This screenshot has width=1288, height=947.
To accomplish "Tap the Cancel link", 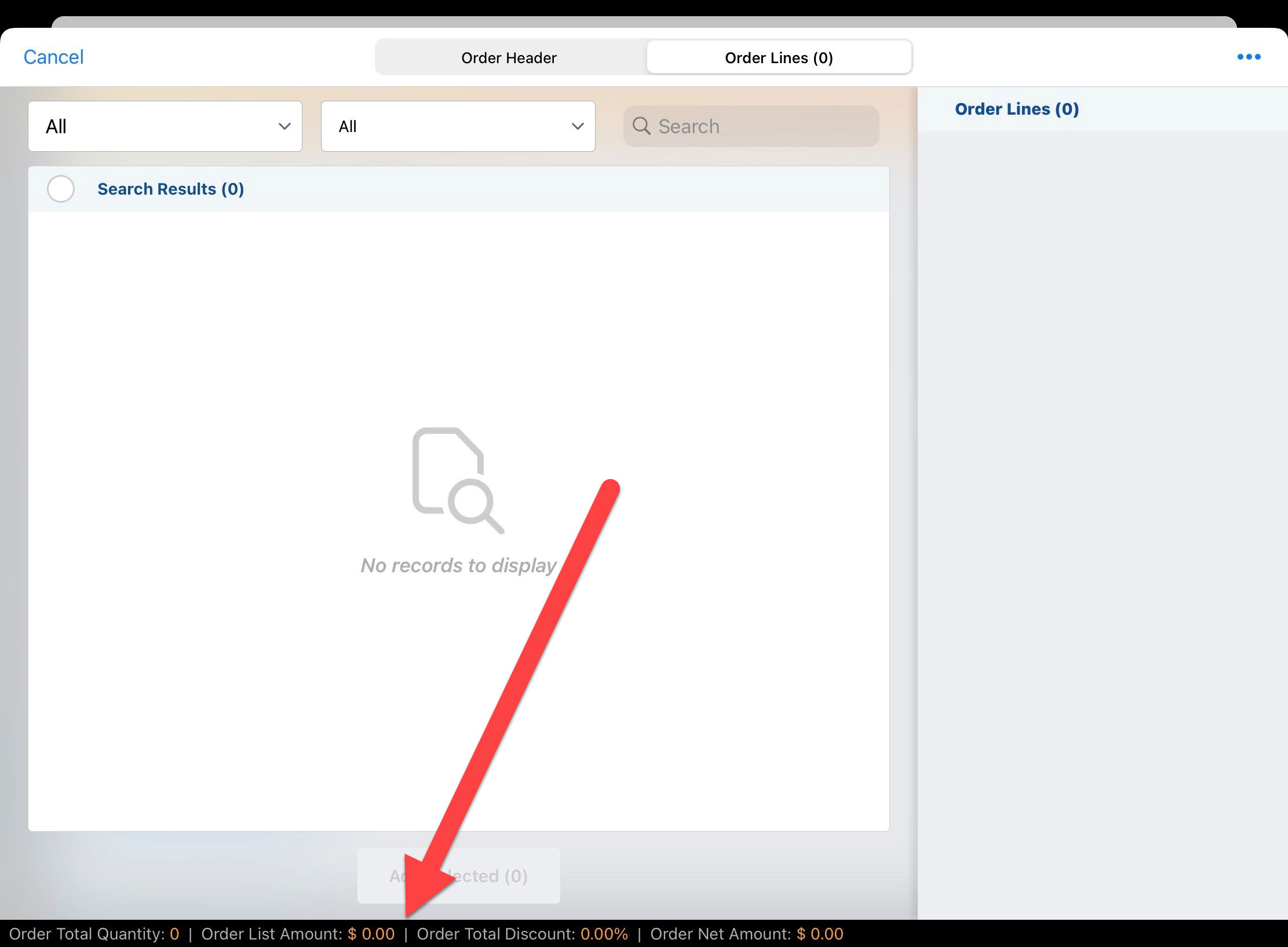I will coord(53,57).
